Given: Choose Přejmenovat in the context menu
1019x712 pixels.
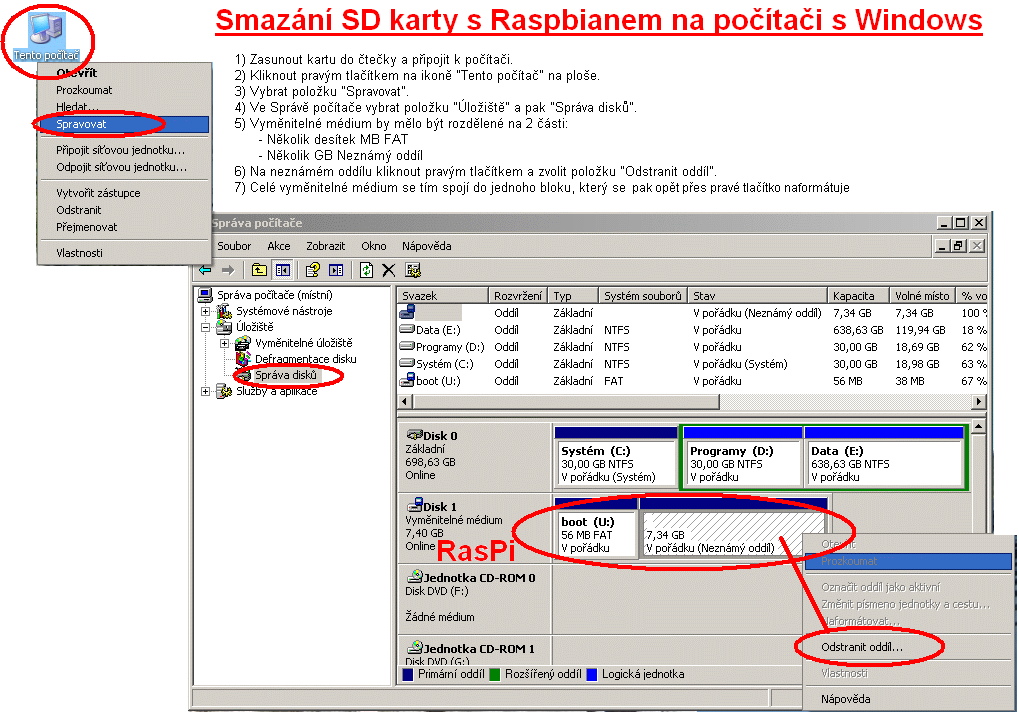Looking at the screenshot, I should [x=123, y=227].
